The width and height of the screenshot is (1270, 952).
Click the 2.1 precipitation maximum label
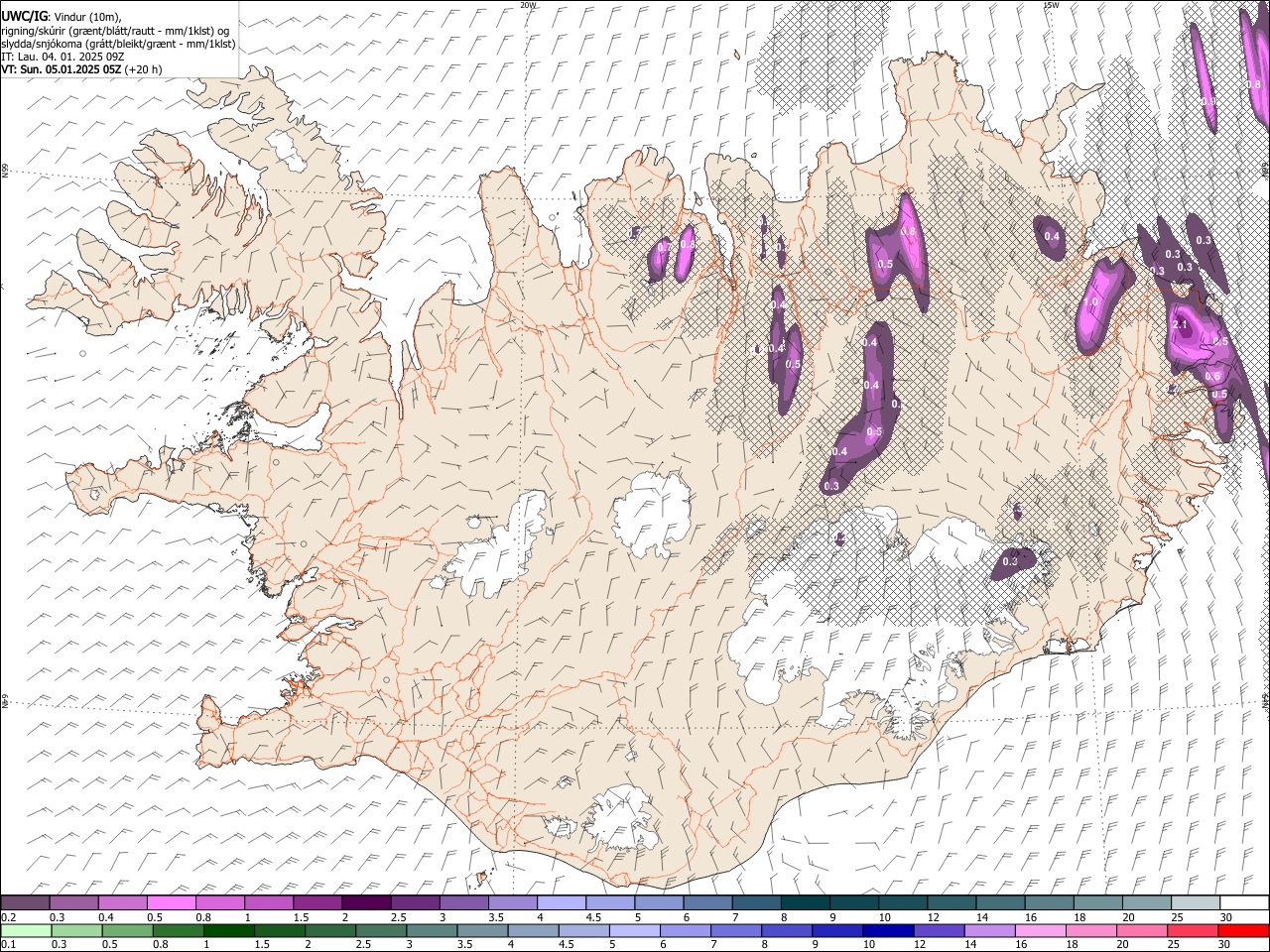1181,324
